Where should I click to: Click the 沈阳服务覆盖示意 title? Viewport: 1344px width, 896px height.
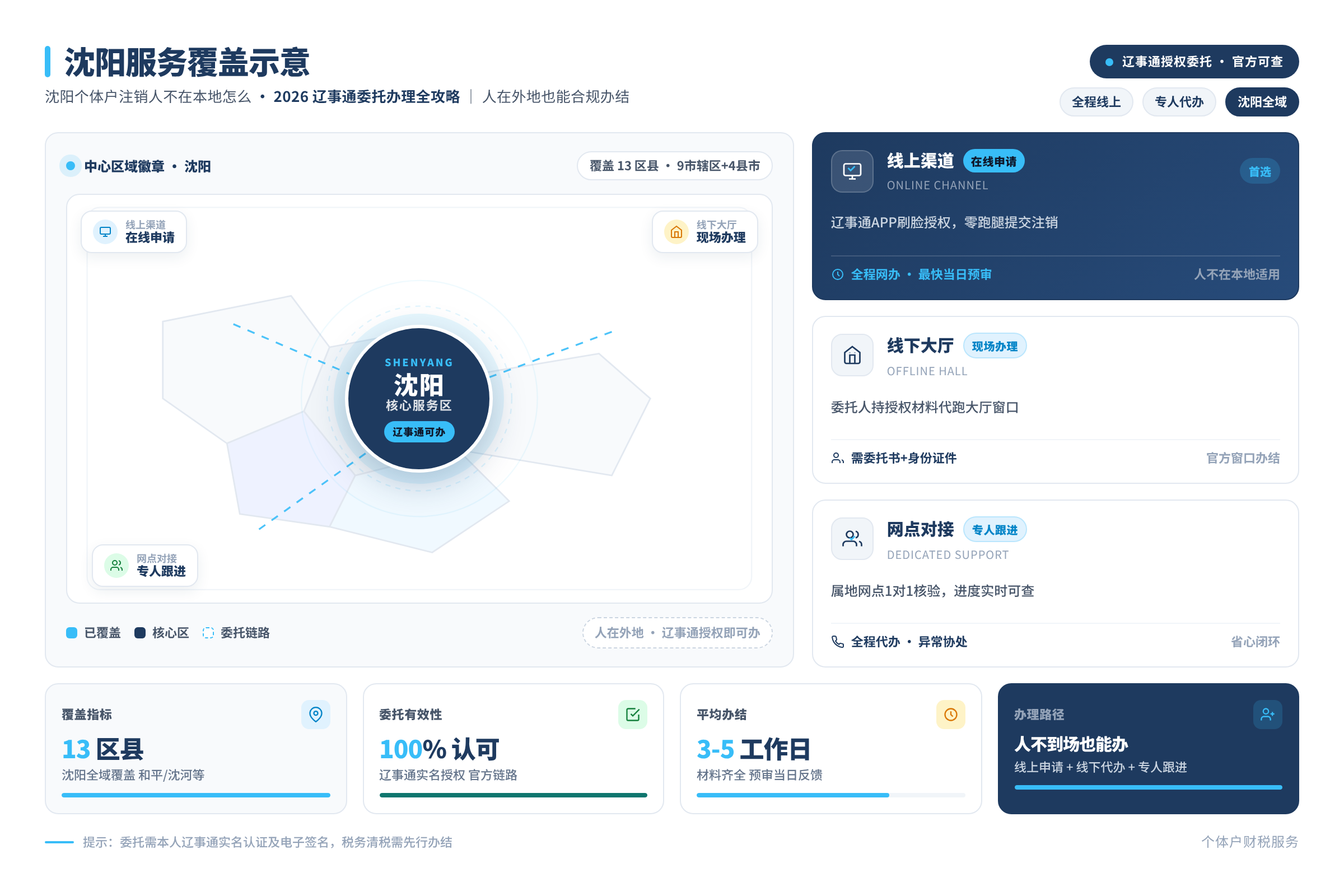(x=187, y=62)
